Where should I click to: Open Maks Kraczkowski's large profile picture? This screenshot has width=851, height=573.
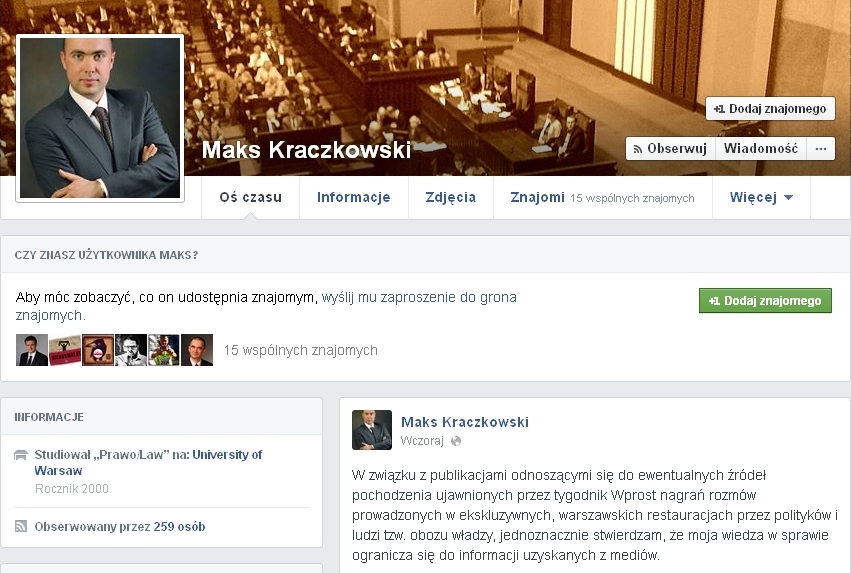[100, 118]
